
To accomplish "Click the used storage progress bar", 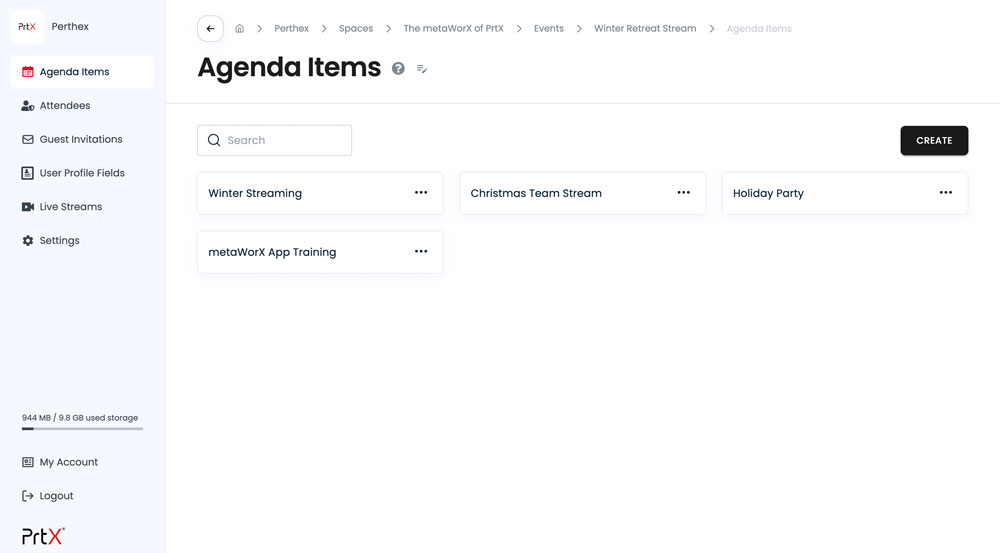I will click(82, 428).
